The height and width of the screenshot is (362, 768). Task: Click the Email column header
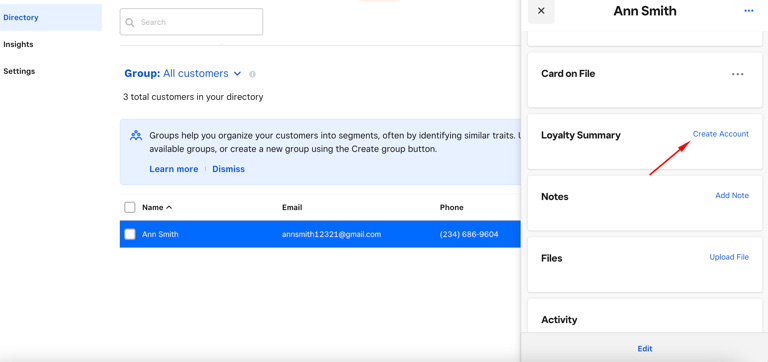[292, 207]
